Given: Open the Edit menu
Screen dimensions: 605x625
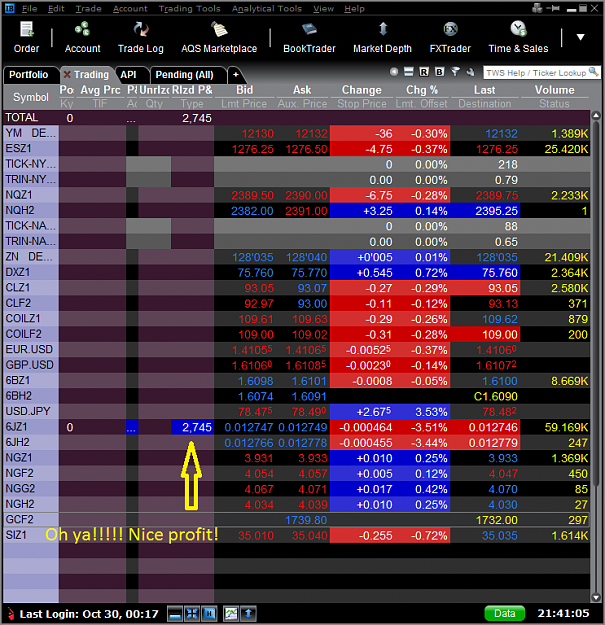Looking at the screenshot, I should (x=56, y=8).
